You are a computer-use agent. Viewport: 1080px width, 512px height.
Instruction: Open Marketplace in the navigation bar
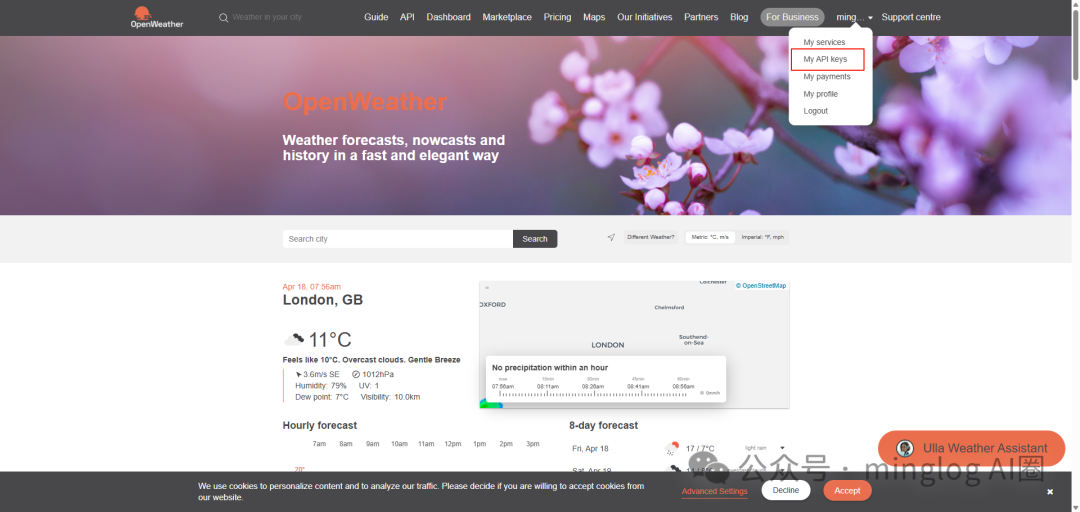(507, 17)
